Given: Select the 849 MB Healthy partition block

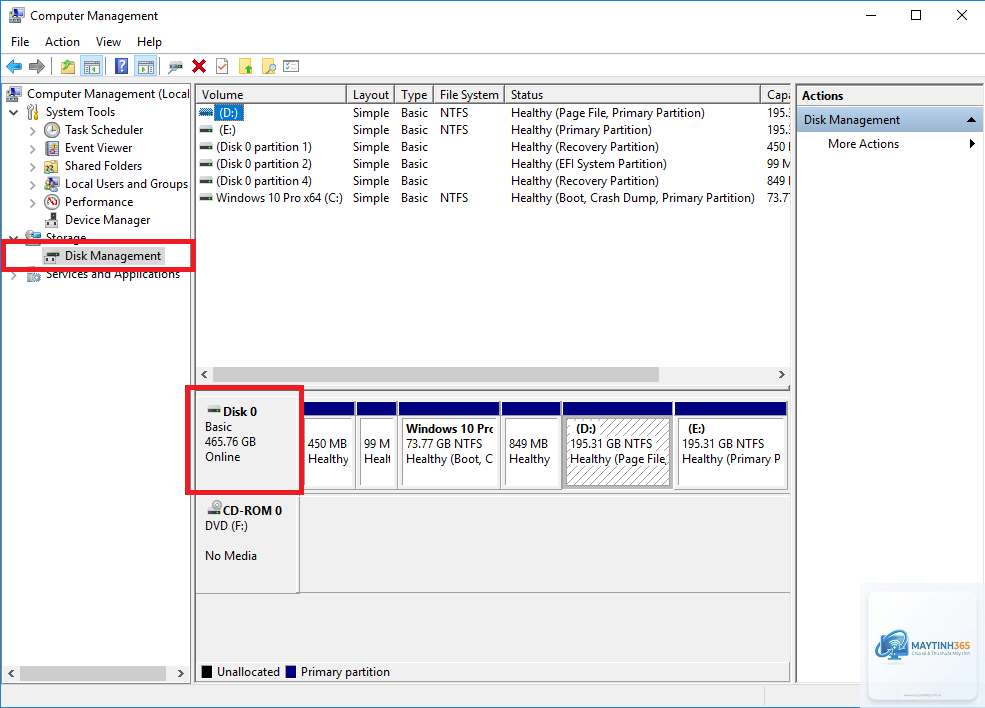Looking at the screenshot, I should 531,445.
